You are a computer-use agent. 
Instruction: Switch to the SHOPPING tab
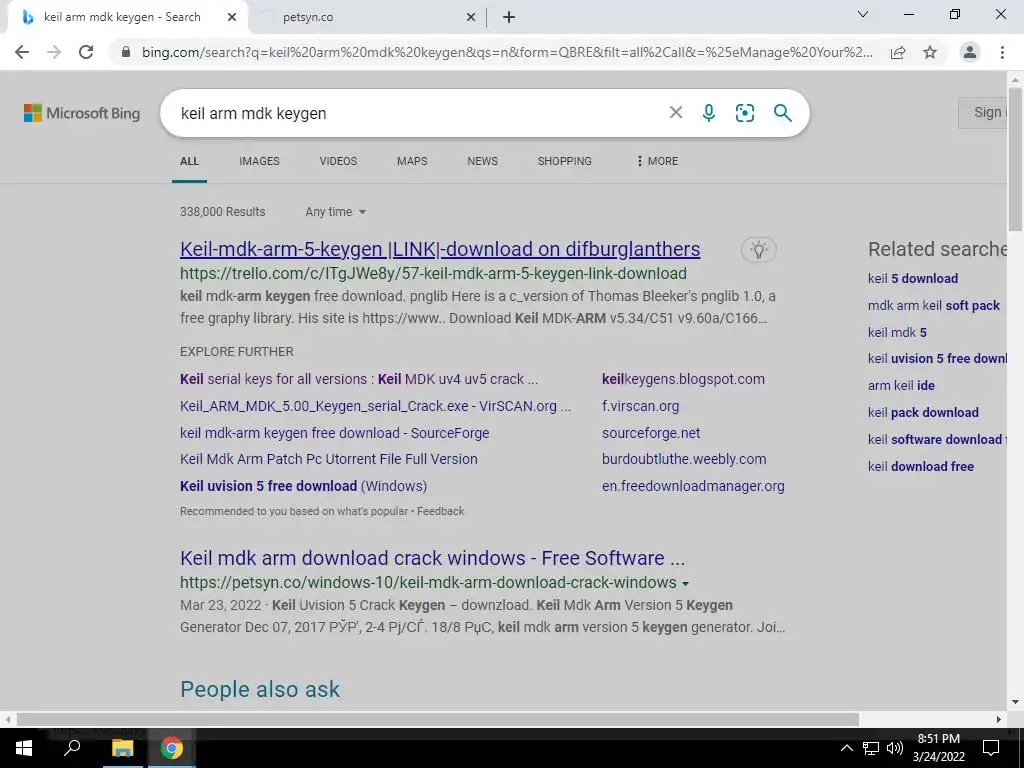coord(565,161)
